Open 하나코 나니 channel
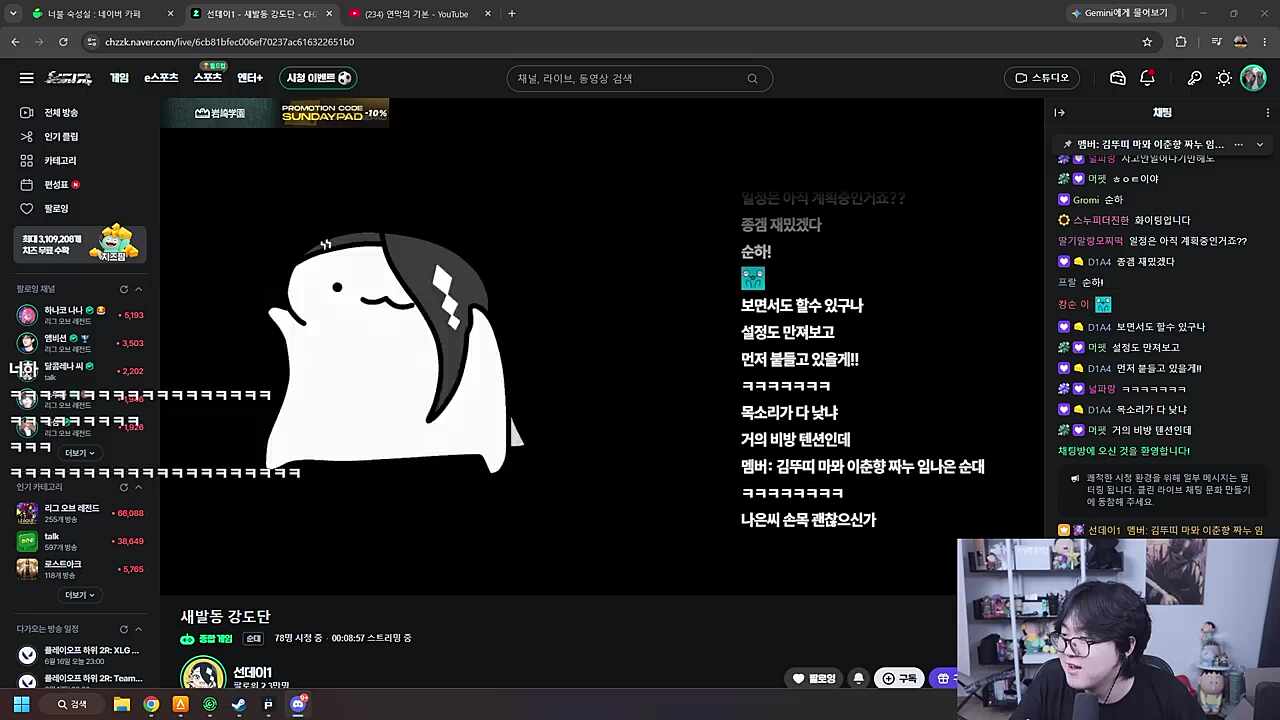 (x=80, y=315)
